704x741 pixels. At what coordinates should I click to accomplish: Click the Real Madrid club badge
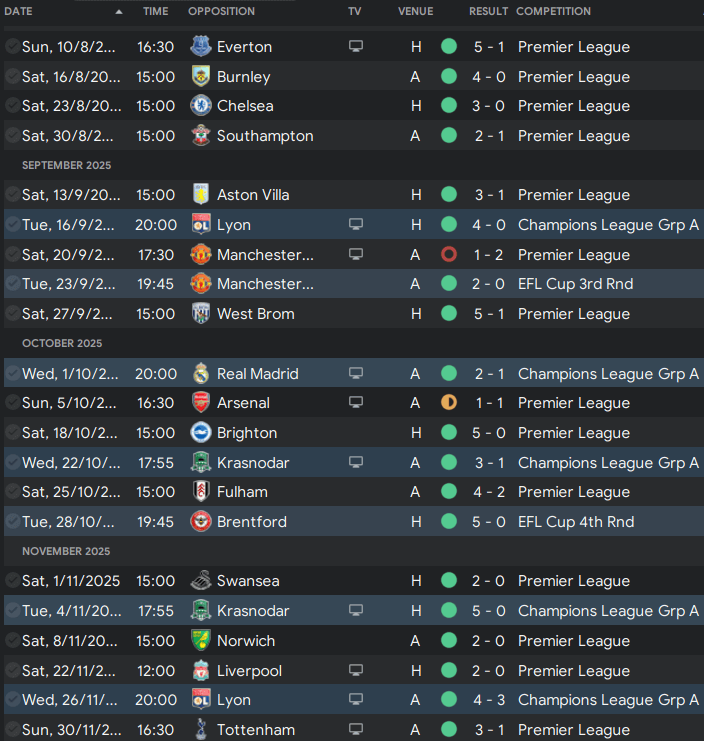[201, 373]
